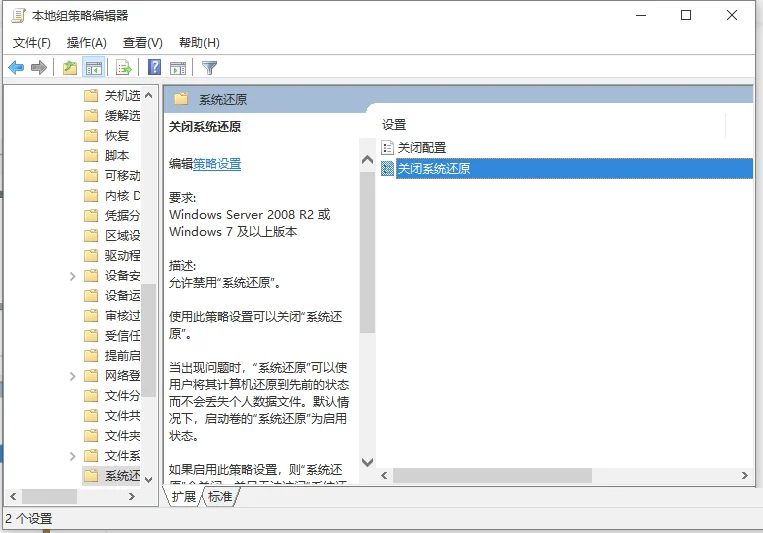Expand the 设备安 tree folder
This screenshot has width=763, height=533.
pos(73,276)
